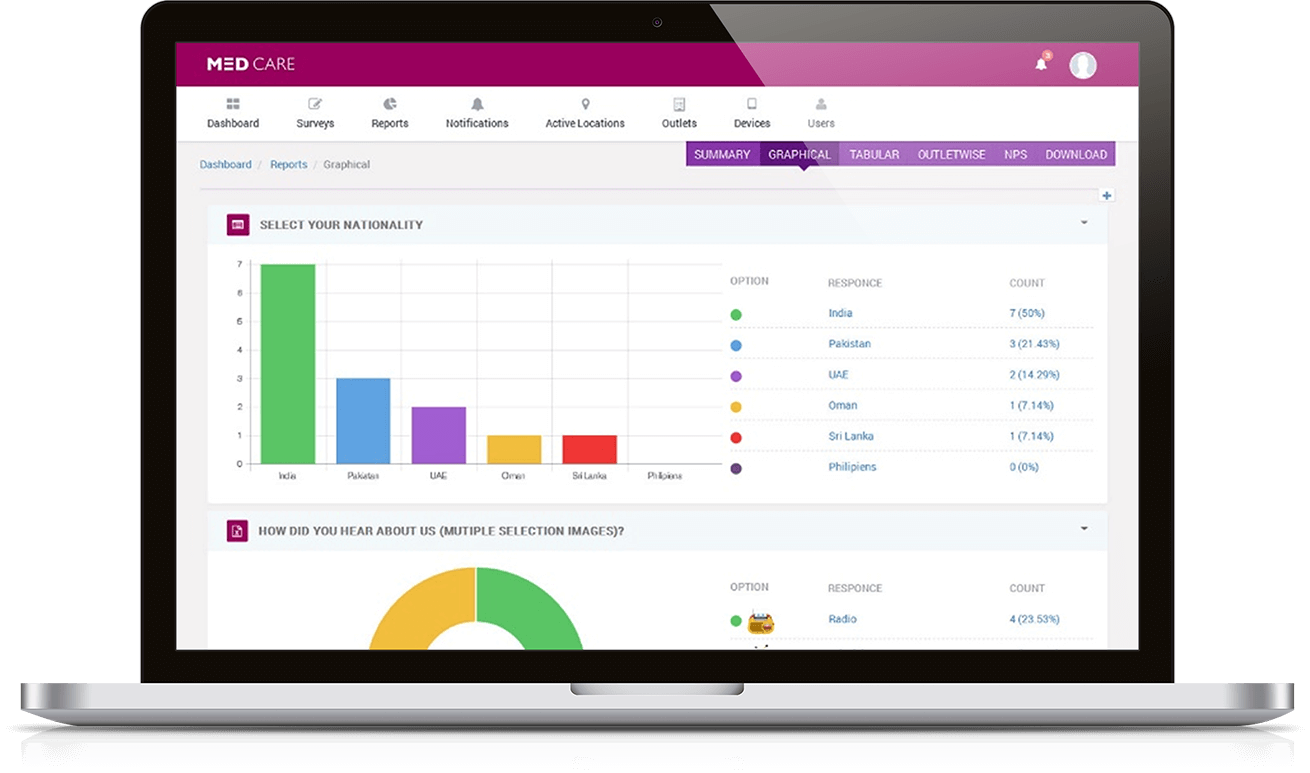
Task: Click the count value 4 (23.53%)
Action: point(1034,619)
